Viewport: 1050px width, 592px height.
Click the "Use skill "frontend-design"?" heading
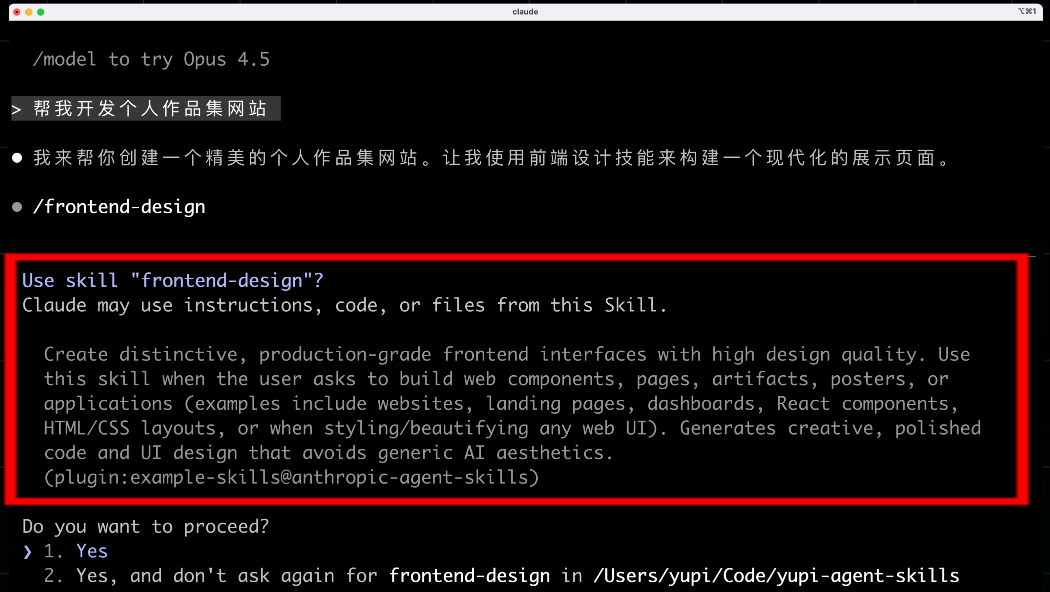pyautogui.click(x=173, y=281)
